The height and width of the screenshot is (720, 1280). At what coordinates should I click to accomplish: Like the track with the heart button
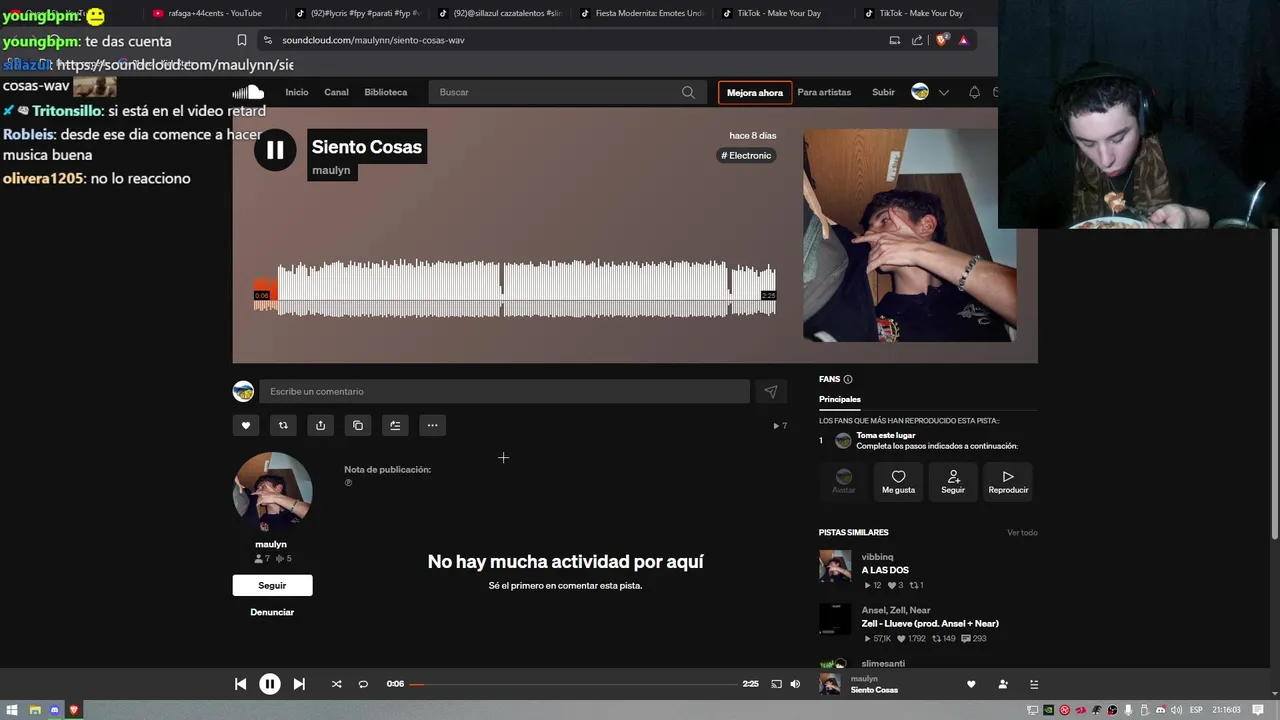click(x=246, y=425)
